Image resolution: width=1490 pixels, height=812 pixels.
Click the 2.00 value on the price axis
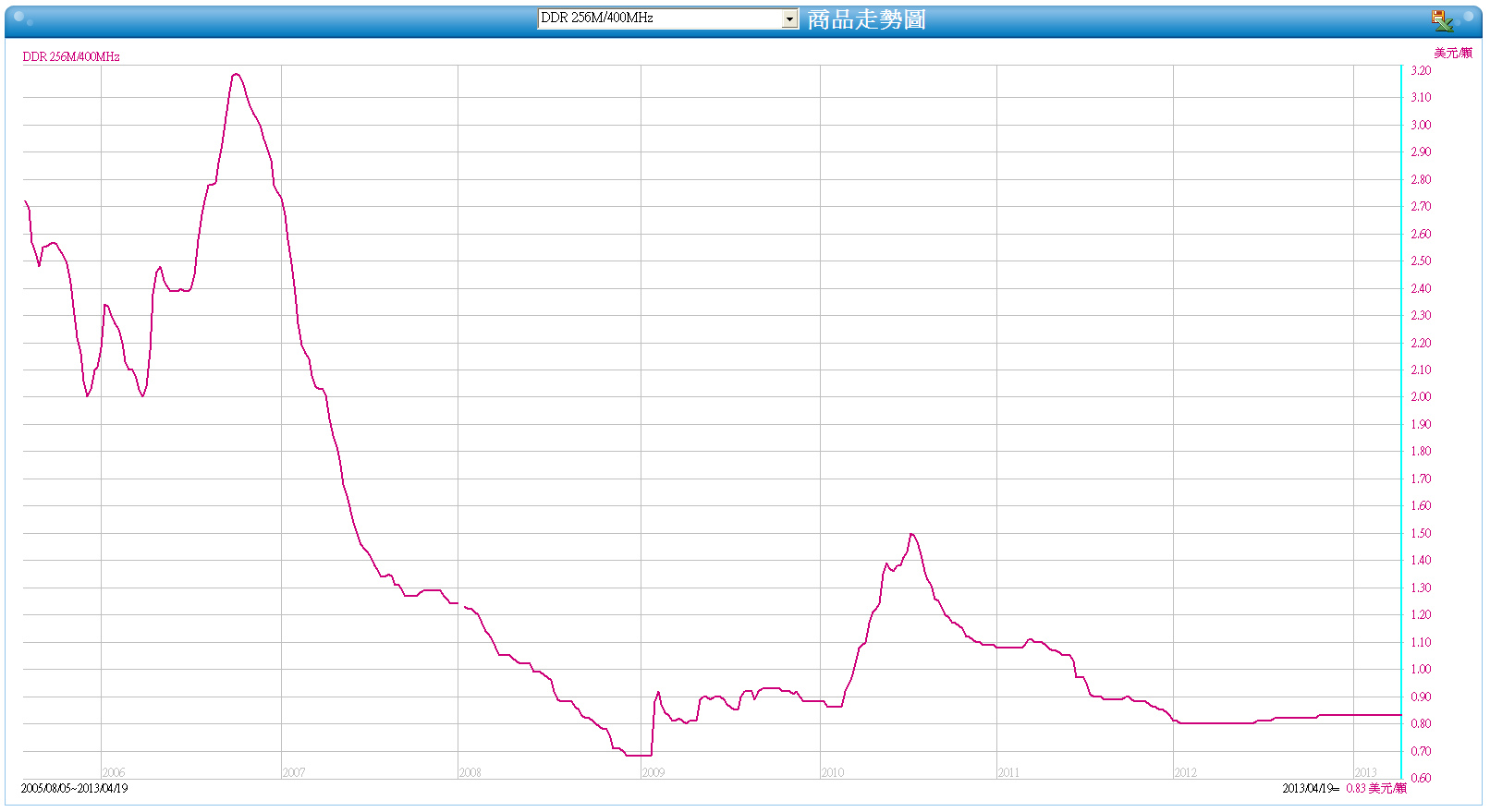[1421, 396]
